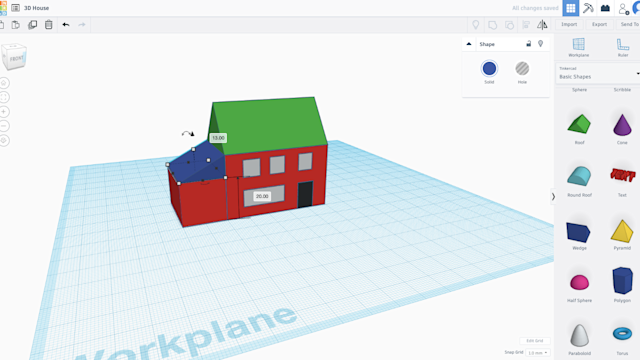
Task: Set shape to Solid
Action: click(x=489, y=72)
